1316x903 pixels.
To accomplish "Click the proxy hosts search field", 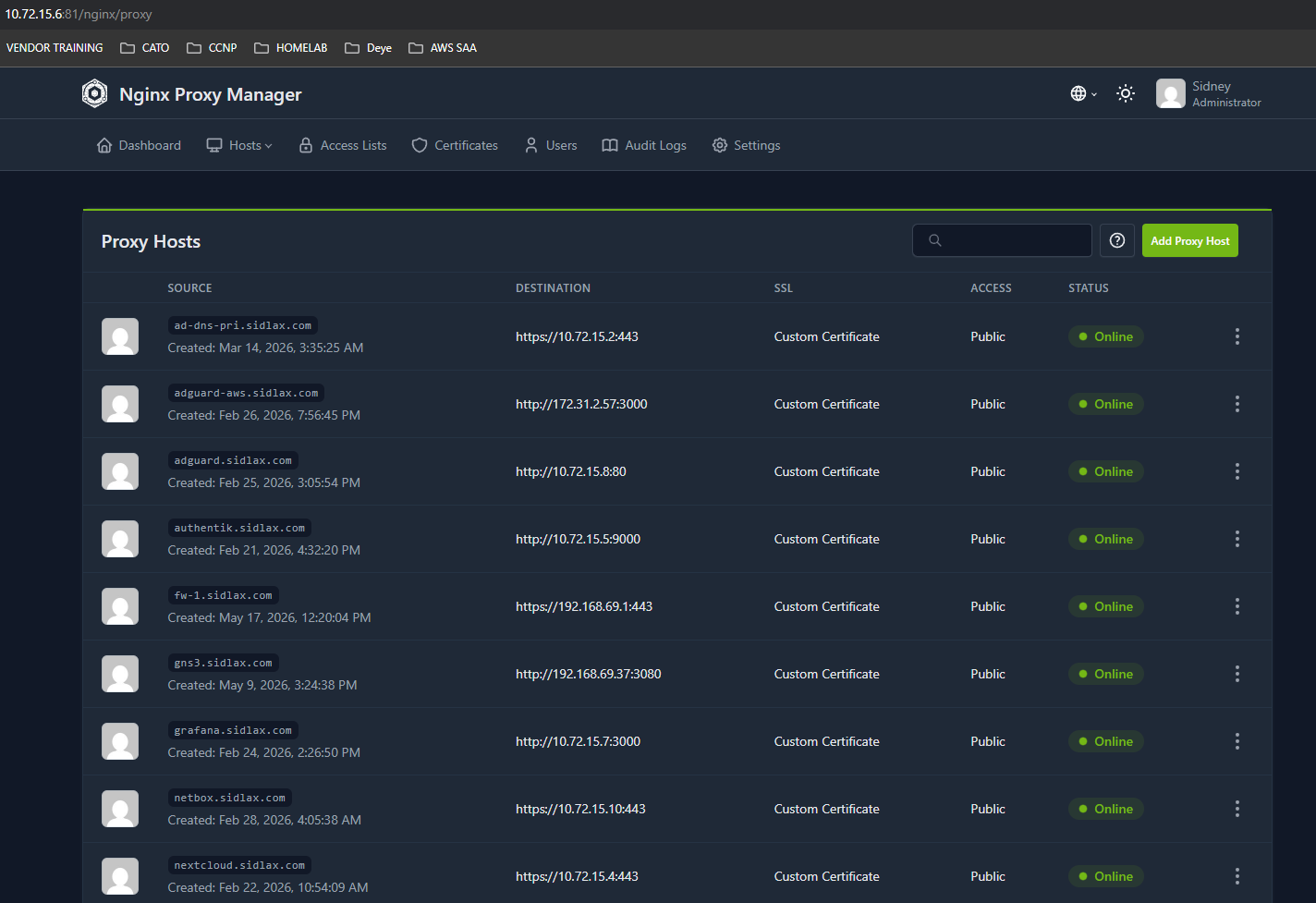I will click(x=1002, y=240).
